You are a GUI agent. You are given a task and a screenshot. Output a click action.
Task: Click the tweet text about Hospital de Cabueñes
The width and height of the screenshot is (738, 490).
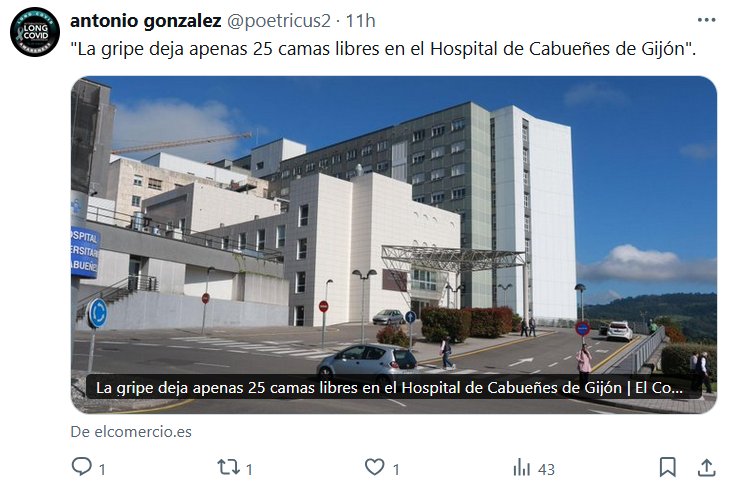(x=383, y=49)
